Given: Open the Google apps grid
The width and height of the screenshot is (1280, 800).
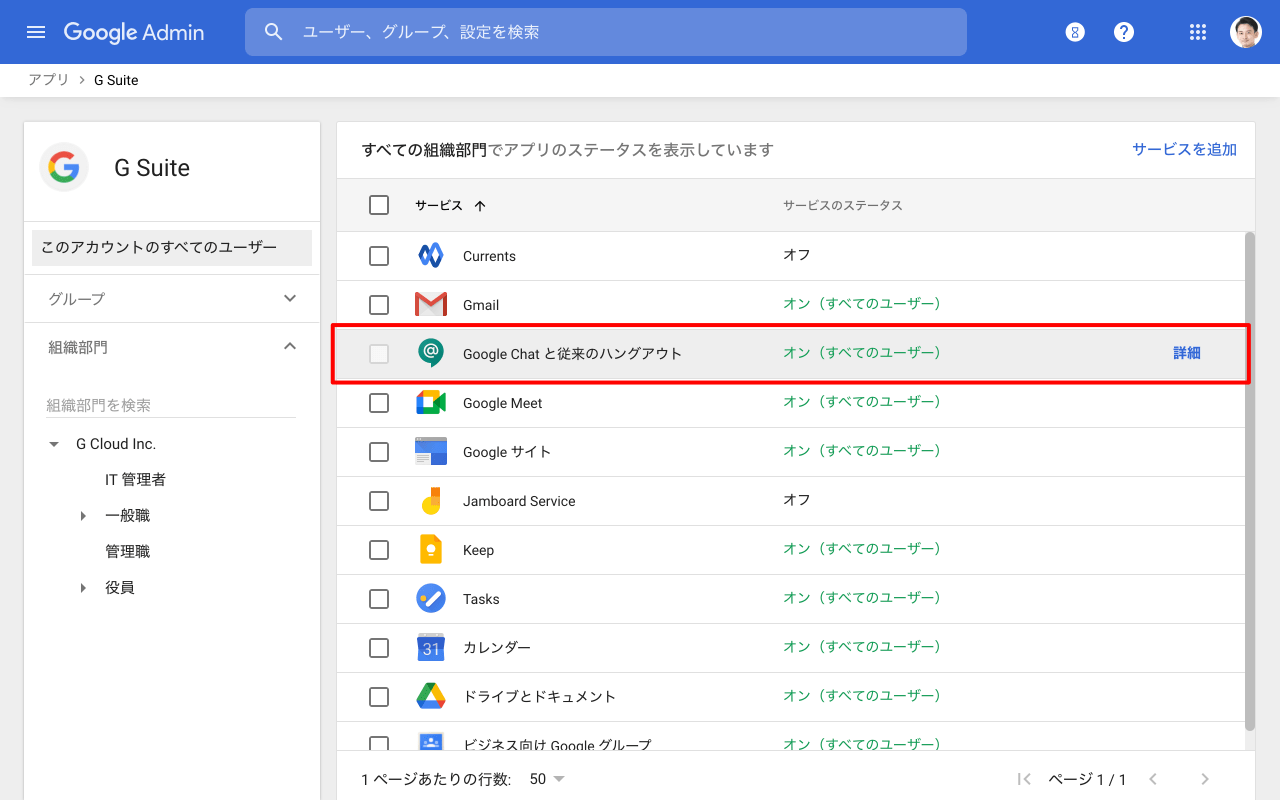Looking at the screenshot, I should point(1198,32).
